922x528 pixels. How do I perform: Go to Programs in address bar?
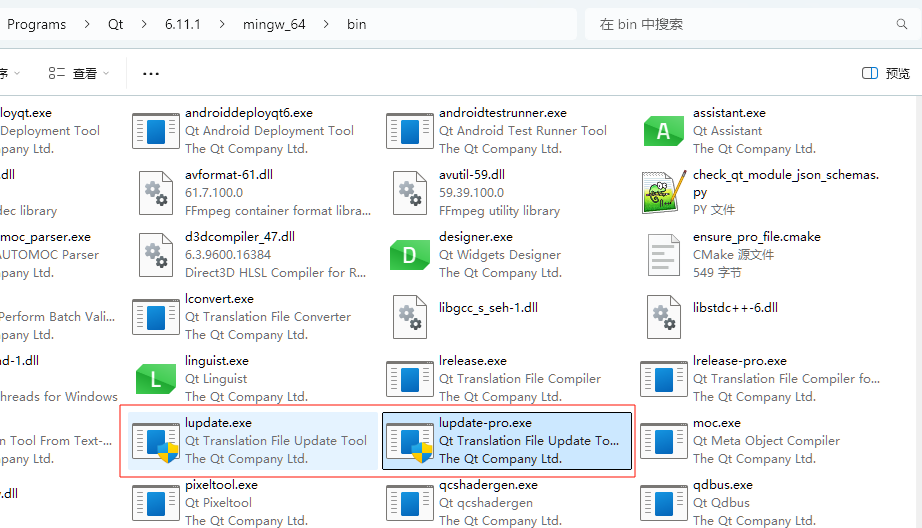point(36,25)
